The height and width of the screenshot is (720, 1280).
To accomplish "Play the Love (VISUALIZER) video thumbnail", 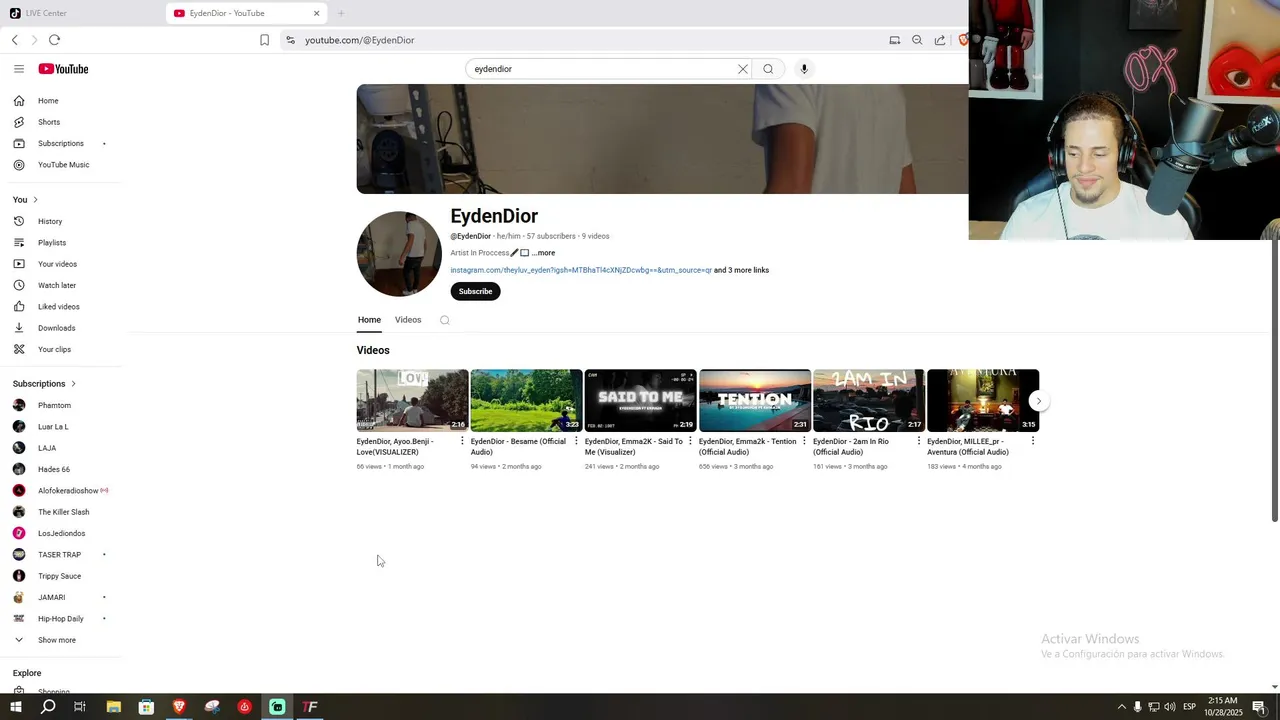I will (412, 401).
